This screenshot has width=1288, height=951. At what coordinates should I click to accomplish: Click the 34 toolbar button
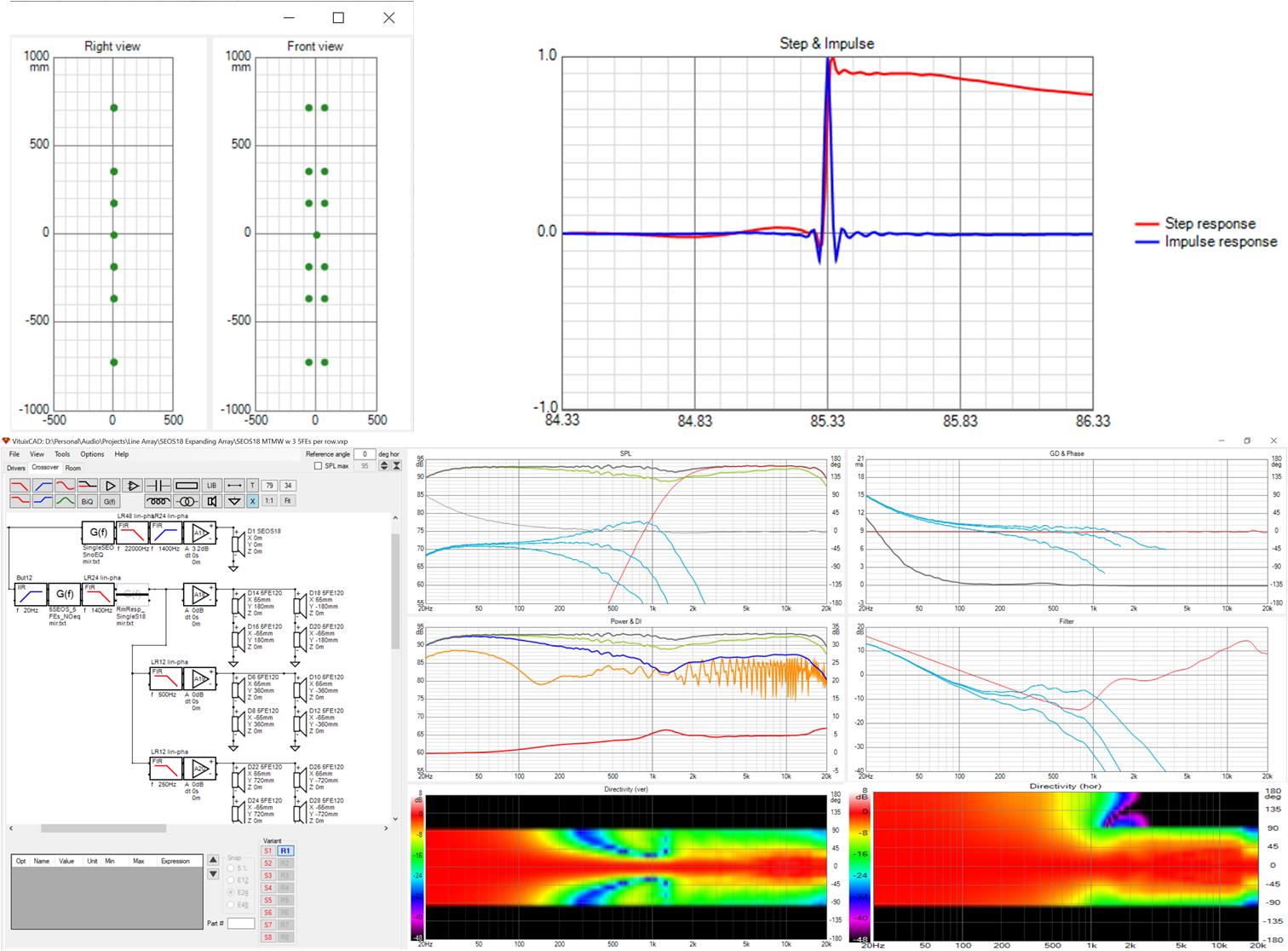point(288,486)
